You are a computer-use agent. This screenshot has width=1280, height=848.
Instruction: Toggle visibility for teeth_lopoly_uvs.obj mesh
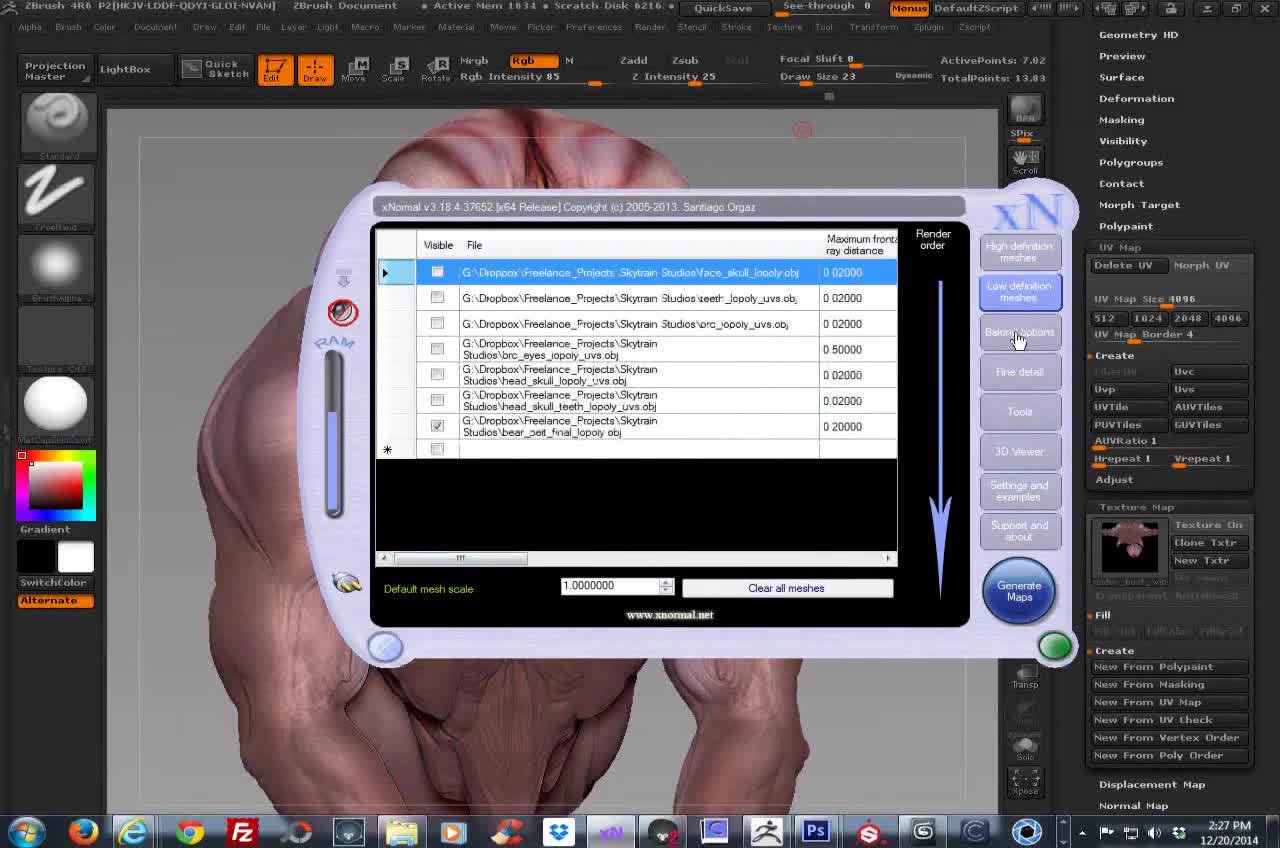tap(437, 297)
